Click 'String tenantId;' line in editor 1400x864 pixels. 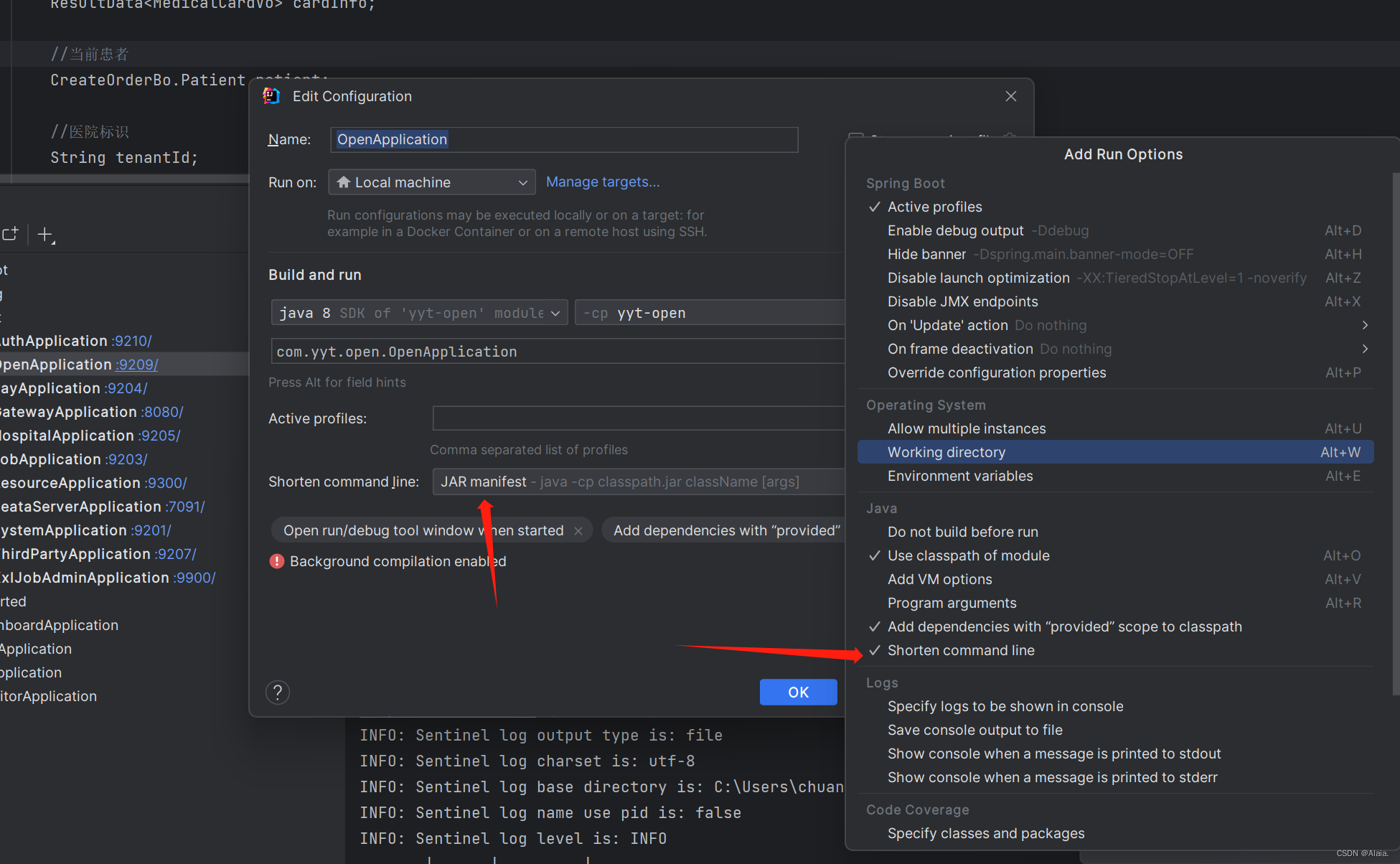click(x=124, y=158)
